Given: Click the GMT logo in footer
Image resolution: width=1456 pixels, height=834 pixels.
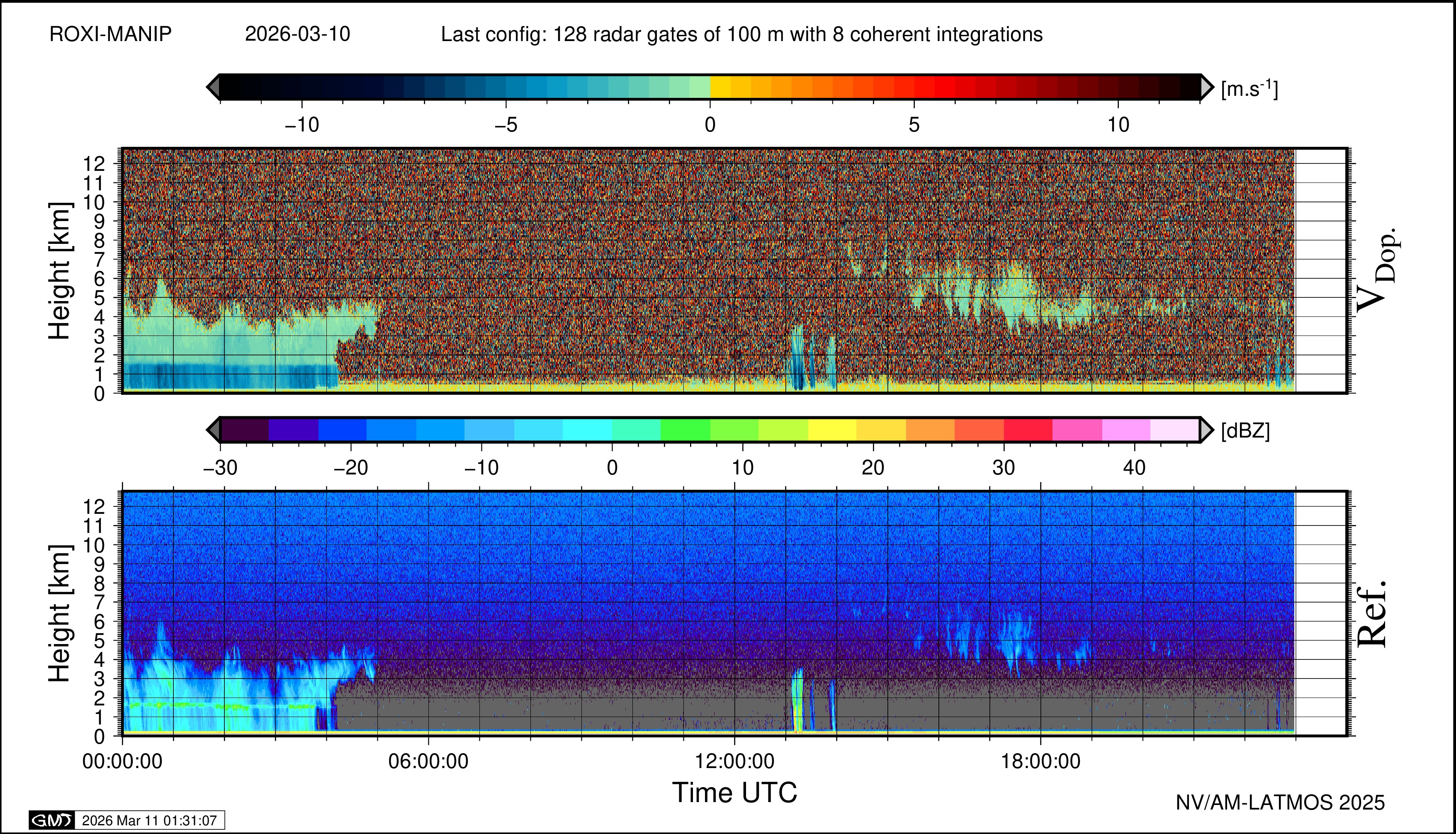Looking at the screenshot, I should (x=51, y=820).
